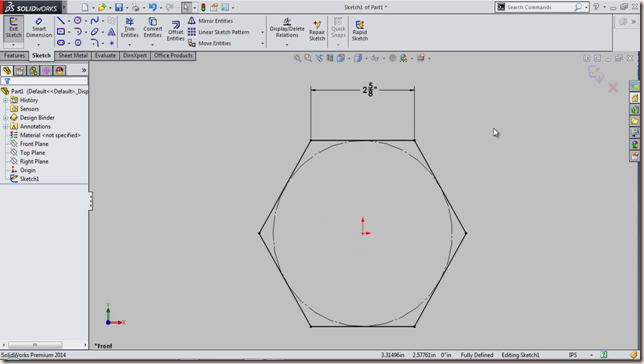Select the Spline sketch tool
The image size is (644, 364).
pyautogui.click(x=94, y=21)
